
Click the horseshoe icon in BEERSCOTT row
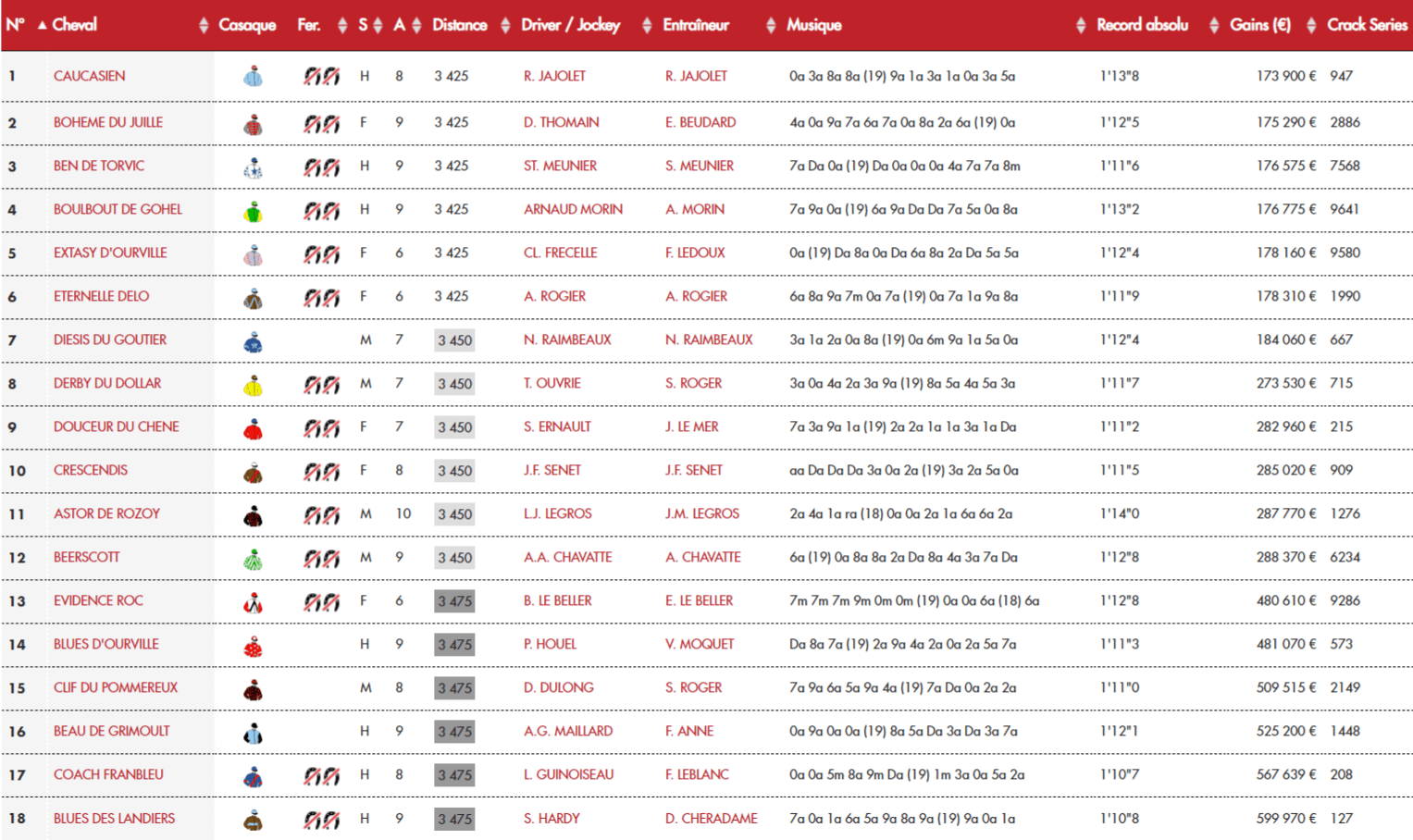click(321, 558)
